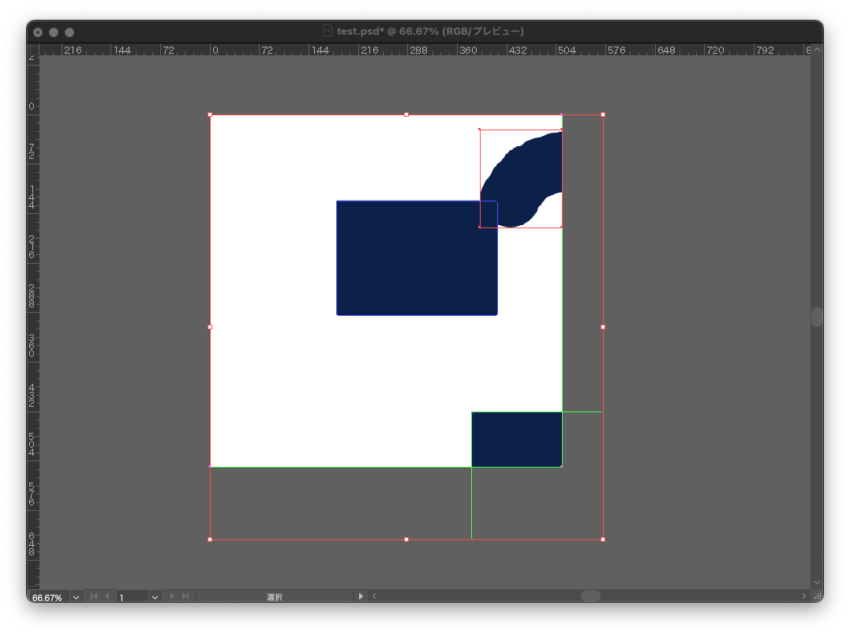Open the status display options arrow menu
This screenshot has width=850, height=635.
362,596
